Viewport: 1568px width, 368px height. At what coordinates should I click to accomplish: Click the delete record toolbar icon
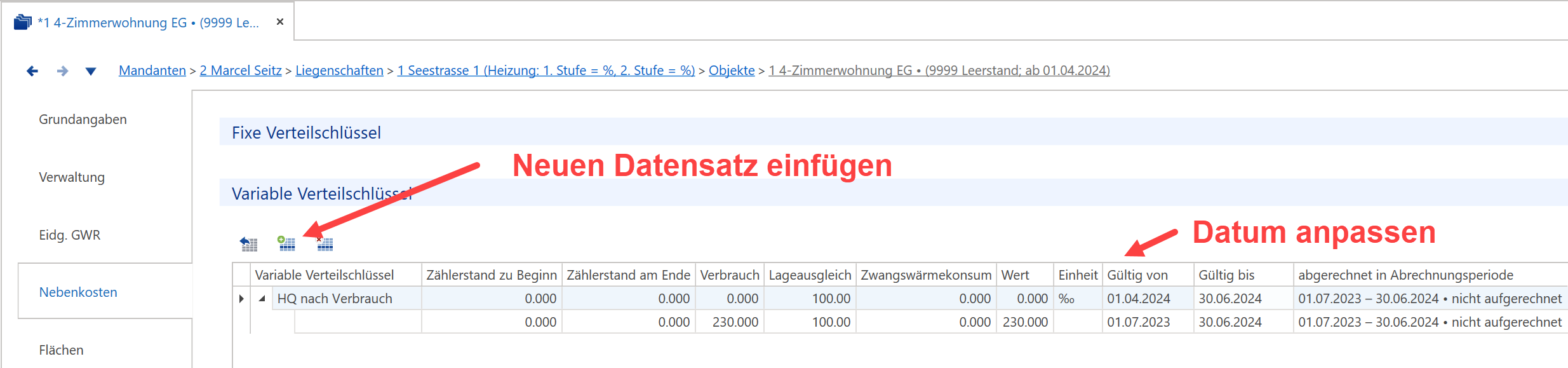pyautogui.click(x=325, y=243)
